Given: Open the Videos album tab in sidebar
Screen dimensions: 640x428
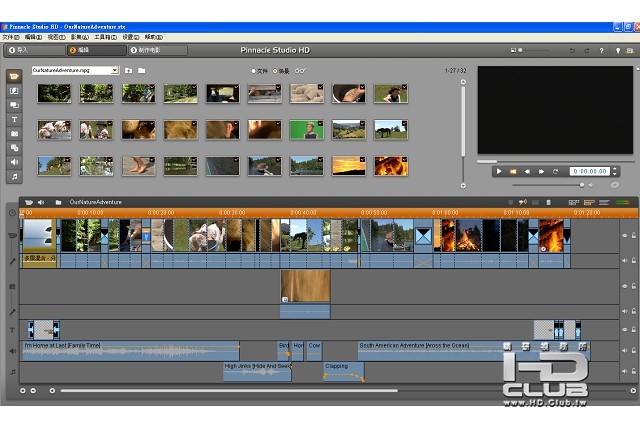Looking at the screenshot, I should pos(14,76).
